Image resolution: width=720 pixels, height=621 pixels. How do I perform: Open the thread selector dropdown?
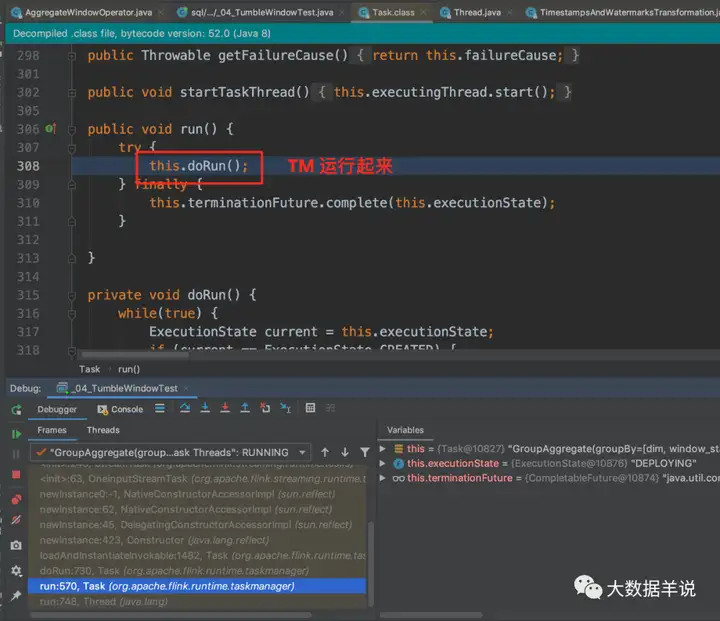tap(170, 452)
